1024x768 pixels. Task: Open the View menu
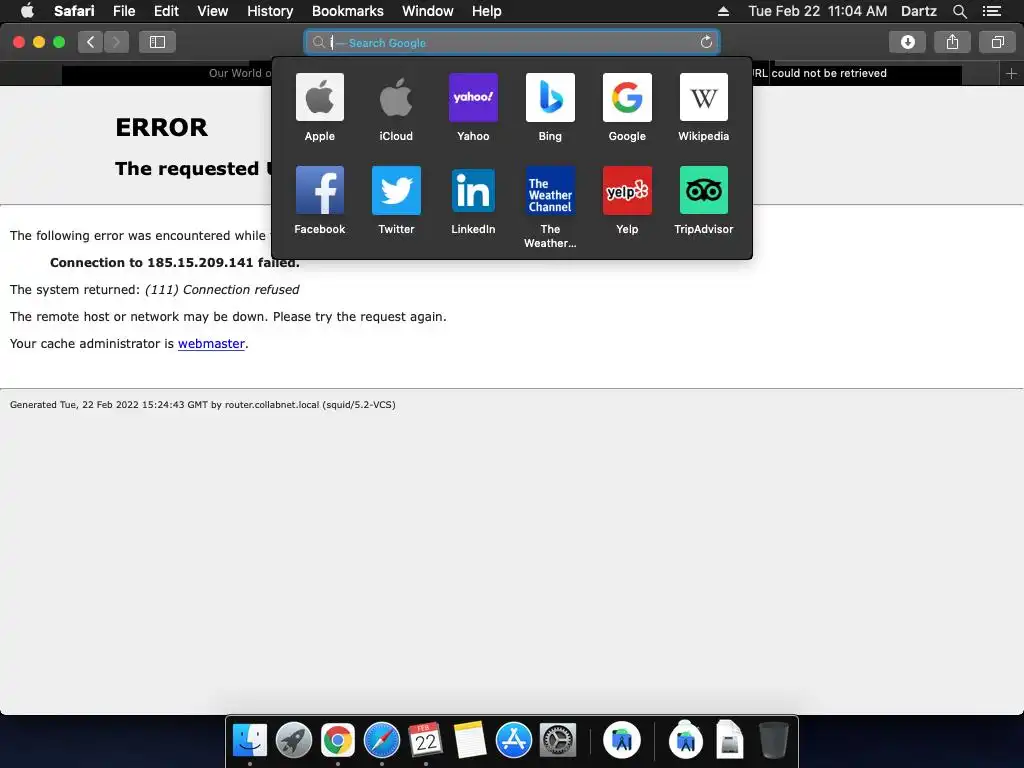213,11
